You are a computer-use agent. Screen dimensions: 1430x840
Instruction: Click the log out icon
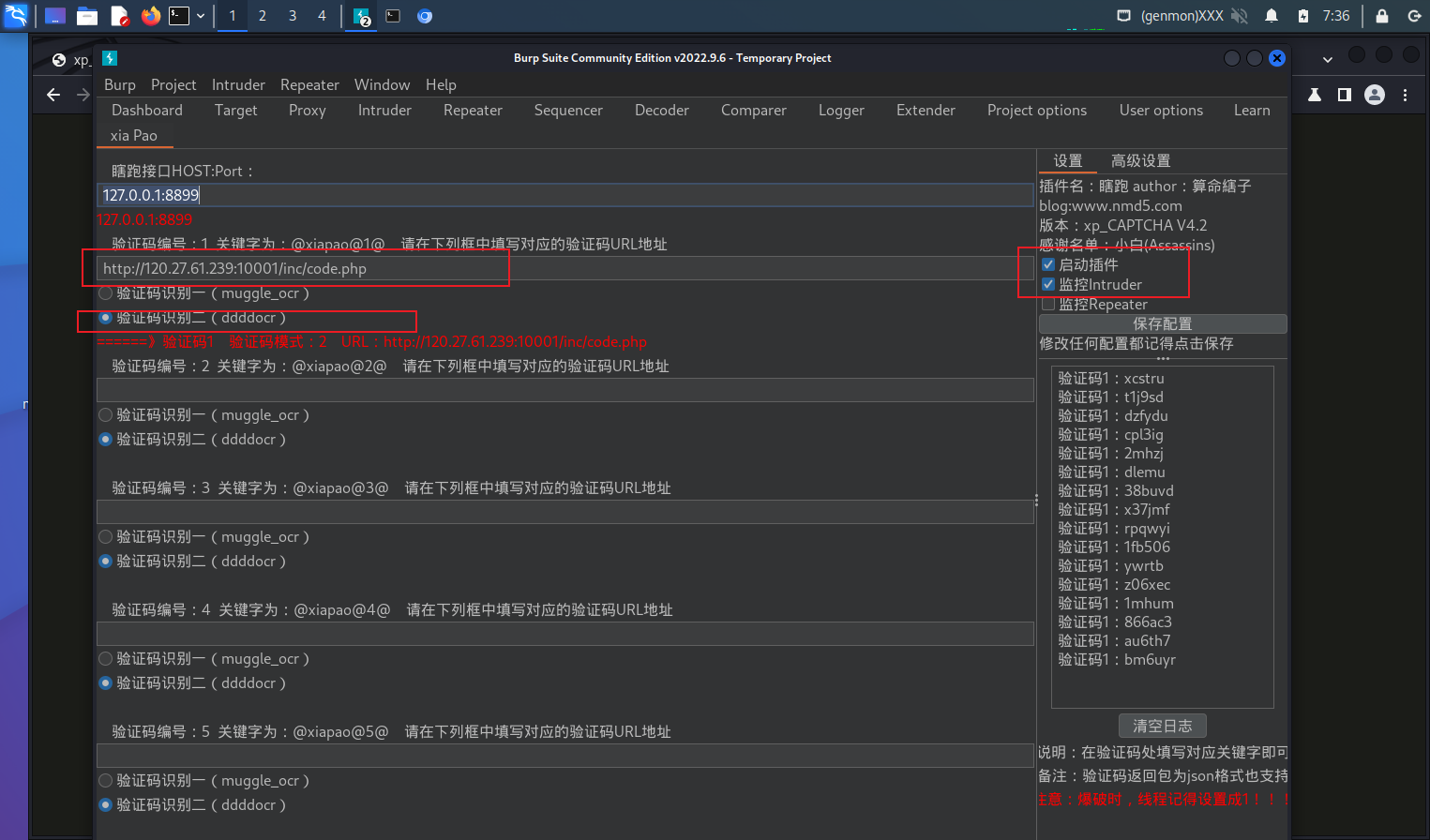click(1414, 16)
